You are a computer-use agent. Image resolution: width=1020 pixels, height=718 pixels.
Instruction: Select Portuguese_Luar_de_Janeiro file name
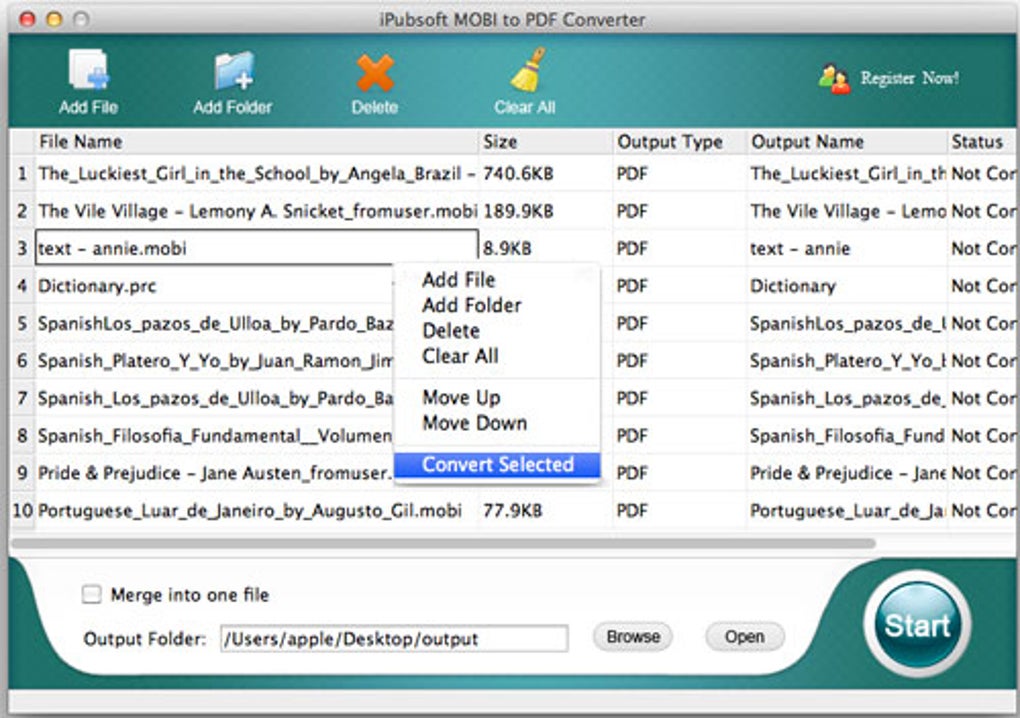[x=250, y=511]
